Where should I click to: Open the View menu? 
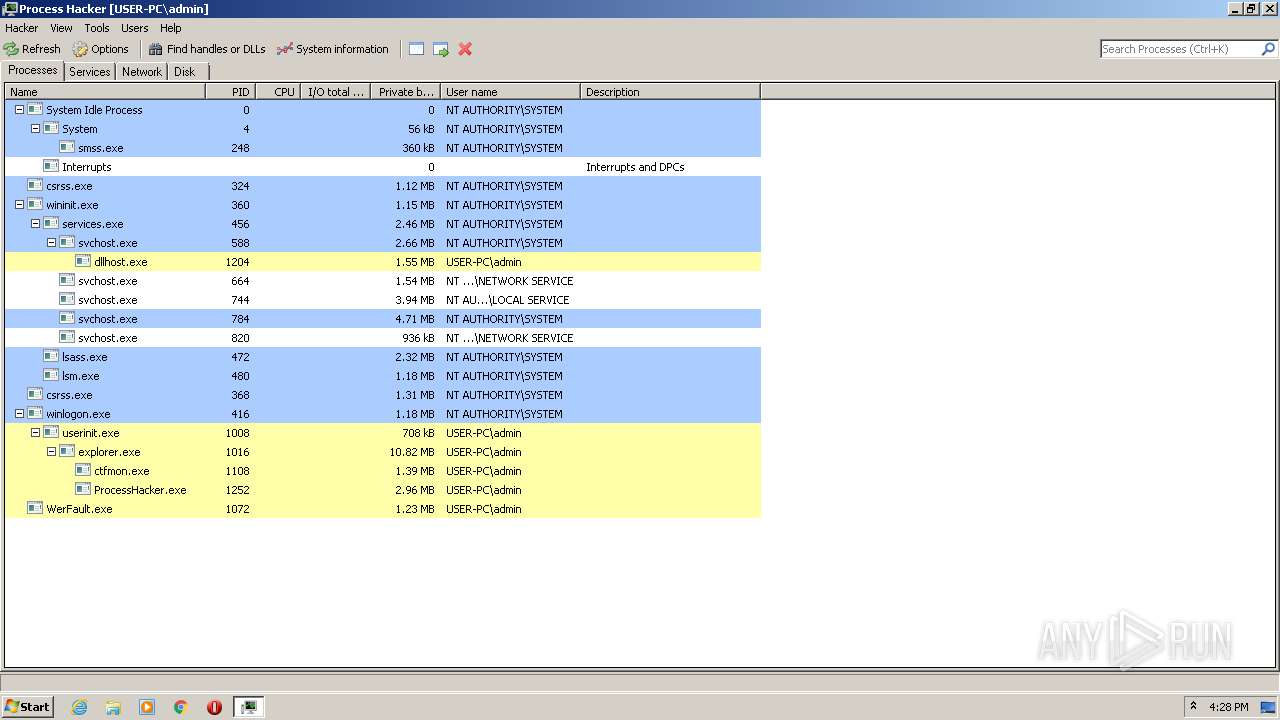coord(61,28)
